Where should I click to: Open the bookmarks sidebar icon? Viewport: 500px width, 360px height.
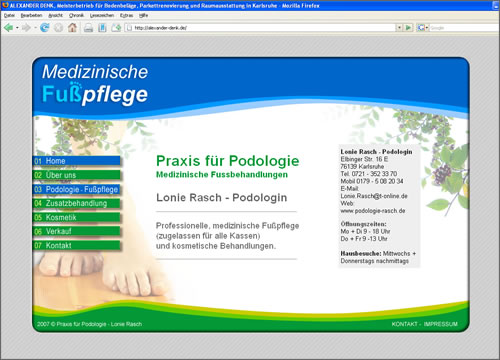pyautogui.click(x=102, y=28)
